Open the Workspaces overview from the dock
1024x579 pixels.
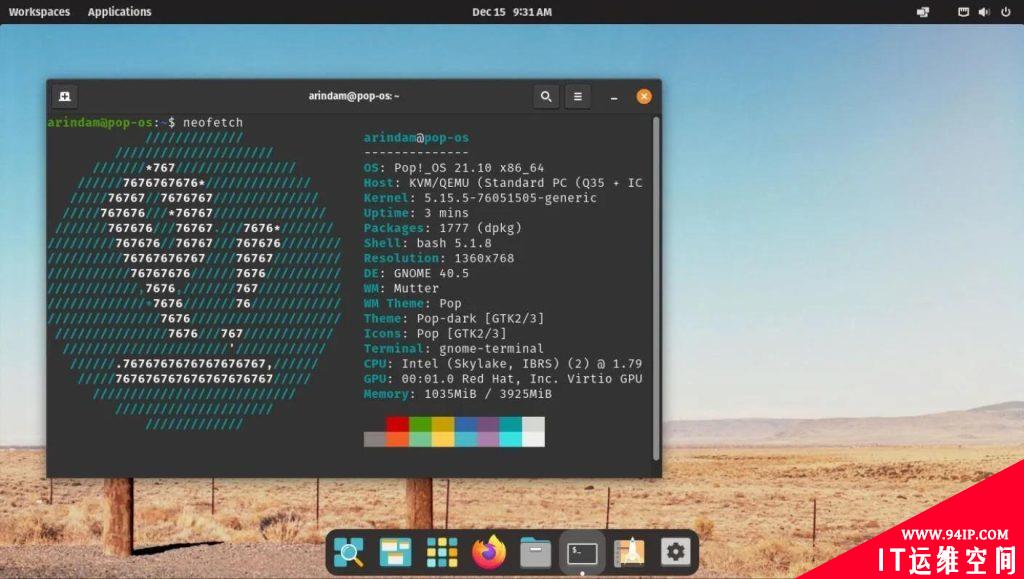pos(396,553)
